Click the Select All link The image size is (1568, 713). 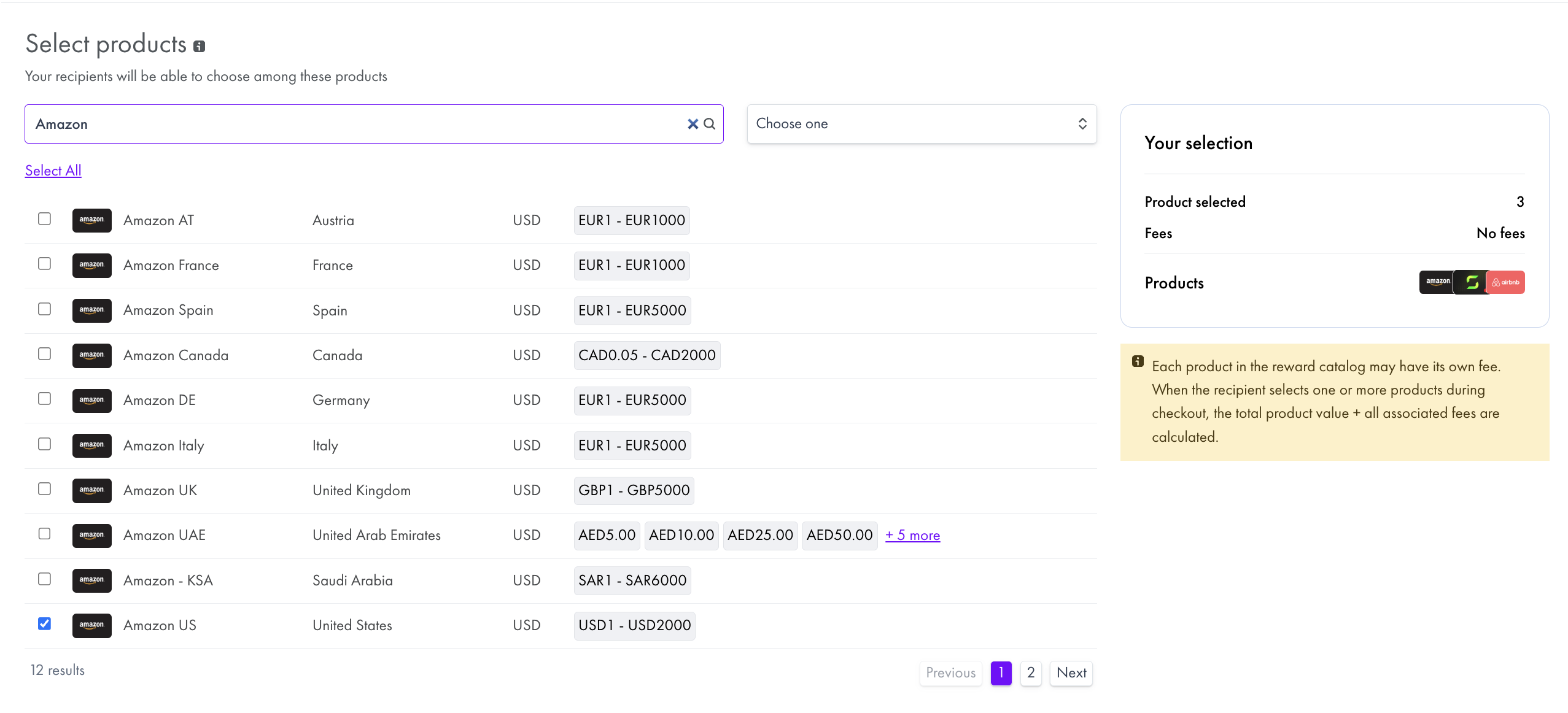click(x=53, y=171)
